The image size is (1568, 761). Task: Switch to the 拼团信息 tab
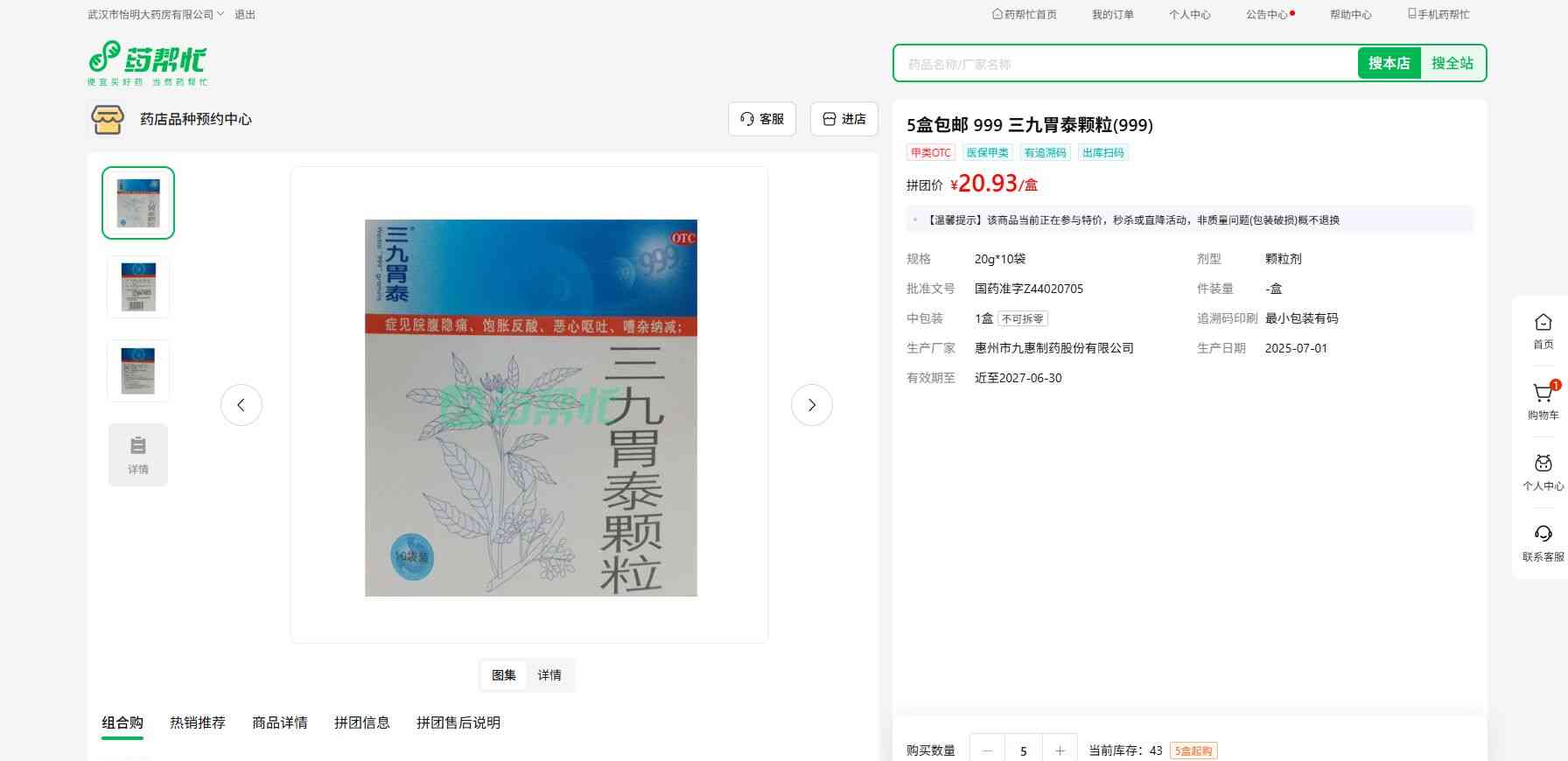pyautogui.click(x=362, y=723)
